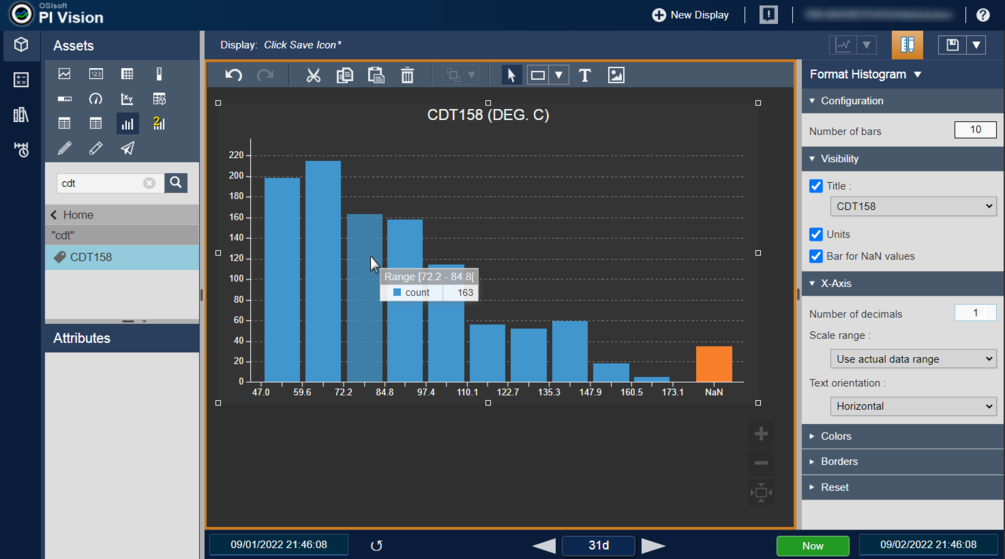Clear the cdt search text
Screen dimensions: 1005x559
(149, 183)
